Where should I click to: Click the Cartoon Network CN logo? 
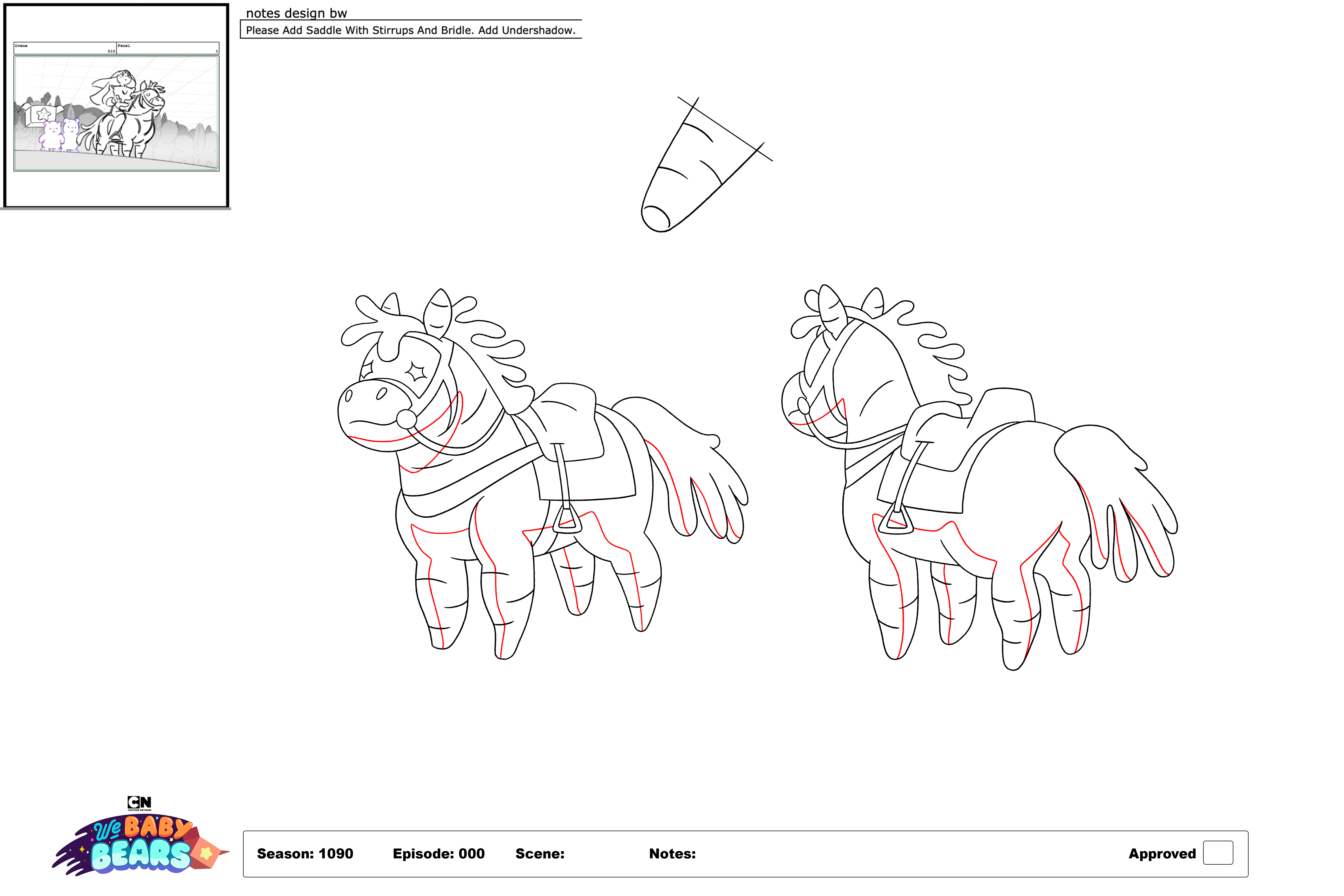[x=139, y=802]
